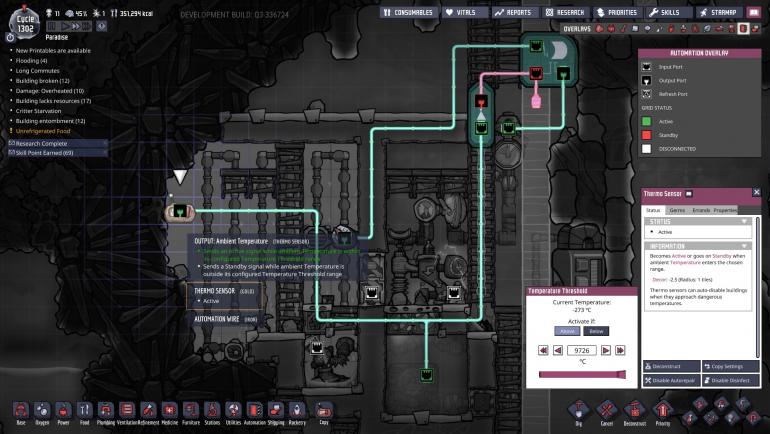Open the Rocketry build category
Screen dimensions: 770x434
point(297,413)
